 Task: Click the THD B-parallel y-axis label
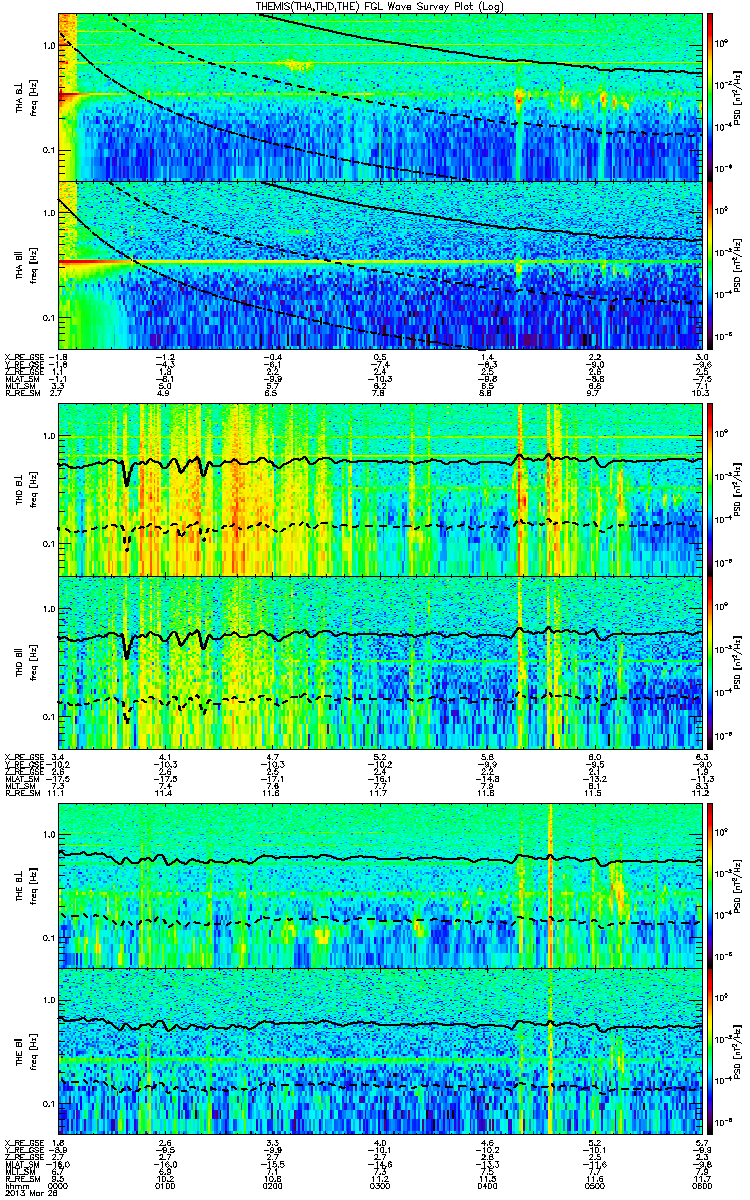[25, 662]
